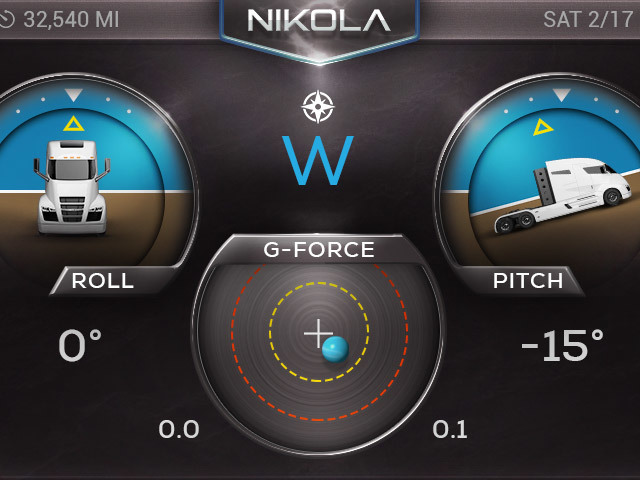Click the blue W heading letter
The height and width of the screenshot is (480, 640).
tap(318, 160)
